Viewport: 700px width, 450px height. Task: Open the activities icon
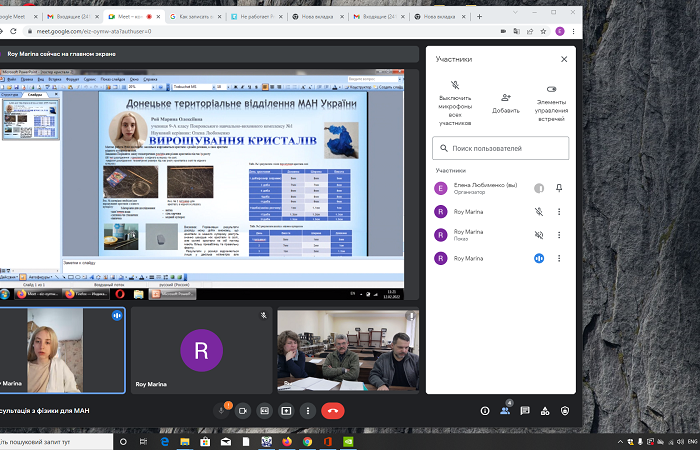[x=546, y=410]
